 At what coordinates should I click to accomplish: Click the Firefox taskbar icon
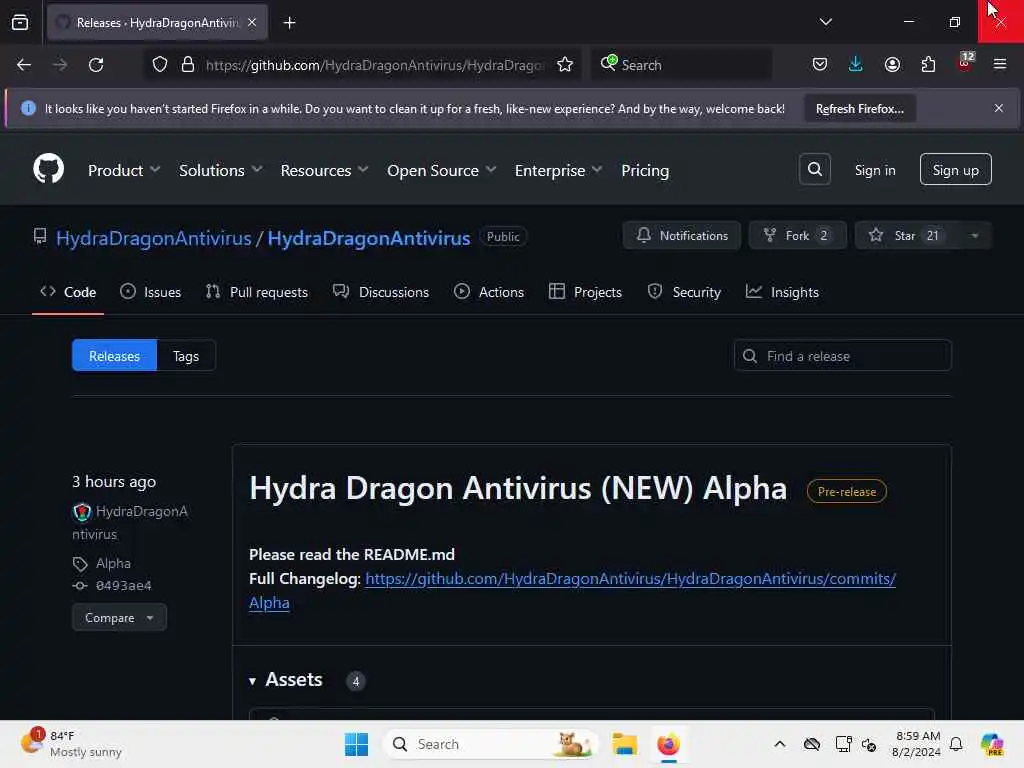tap(668, 744)
